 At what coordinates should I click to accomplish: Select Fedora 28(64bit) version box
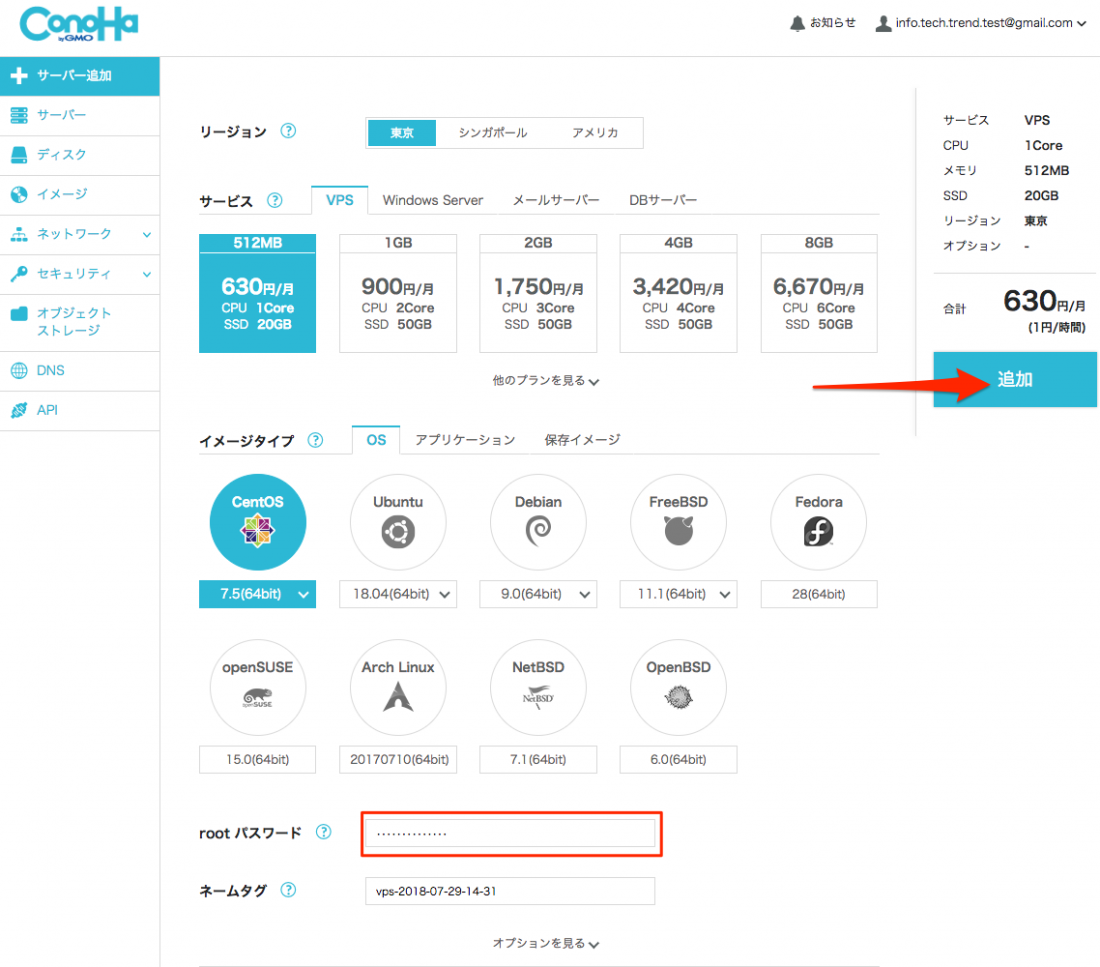pyautogui.click(x=819, y=594)
